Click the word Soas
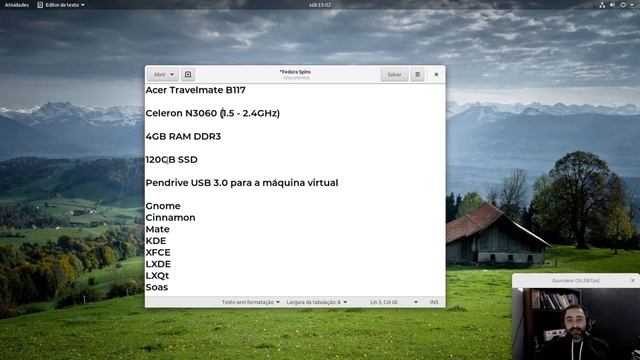This screenshot has width=640, height=360. point(157,287)
